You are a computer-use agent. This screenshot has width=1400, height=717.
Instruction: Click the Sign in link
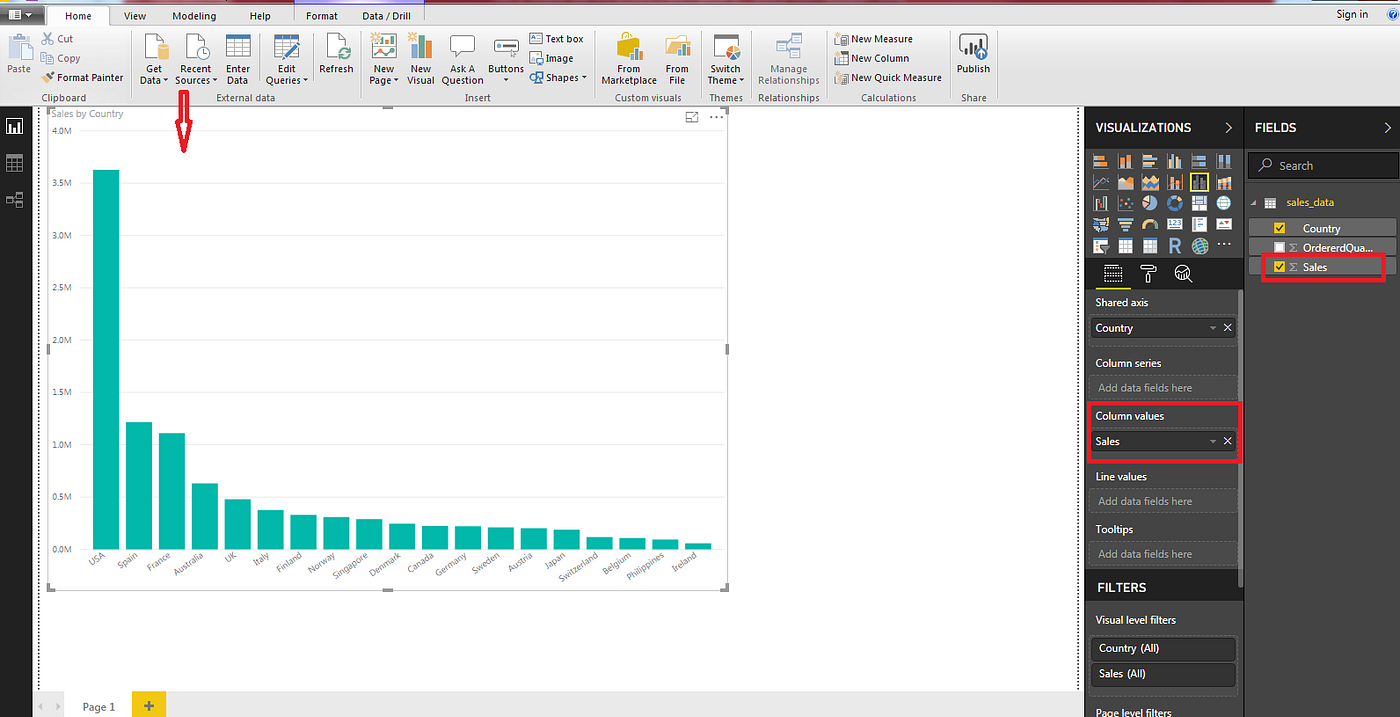point(1352,14)
